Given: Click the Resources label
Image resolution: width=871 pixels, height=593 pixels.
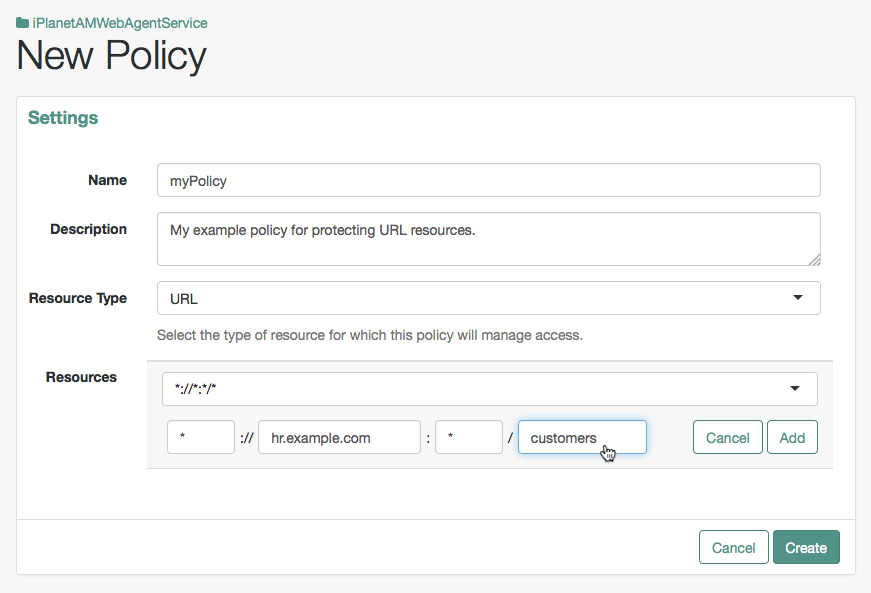Looking at the screenshot, I should click(x=81, y=377).
